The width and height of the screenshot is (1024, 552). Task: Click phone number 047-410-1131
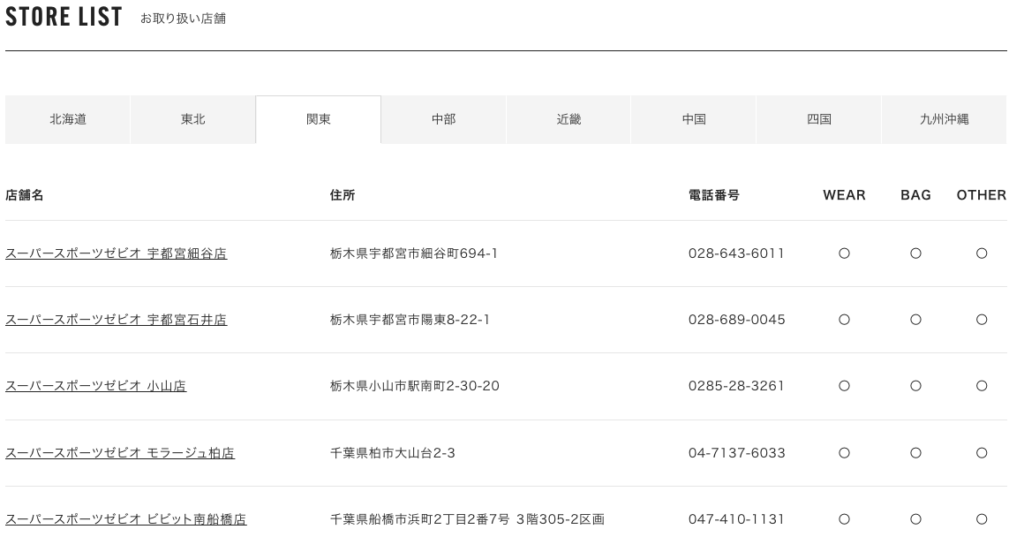[736, 519]
